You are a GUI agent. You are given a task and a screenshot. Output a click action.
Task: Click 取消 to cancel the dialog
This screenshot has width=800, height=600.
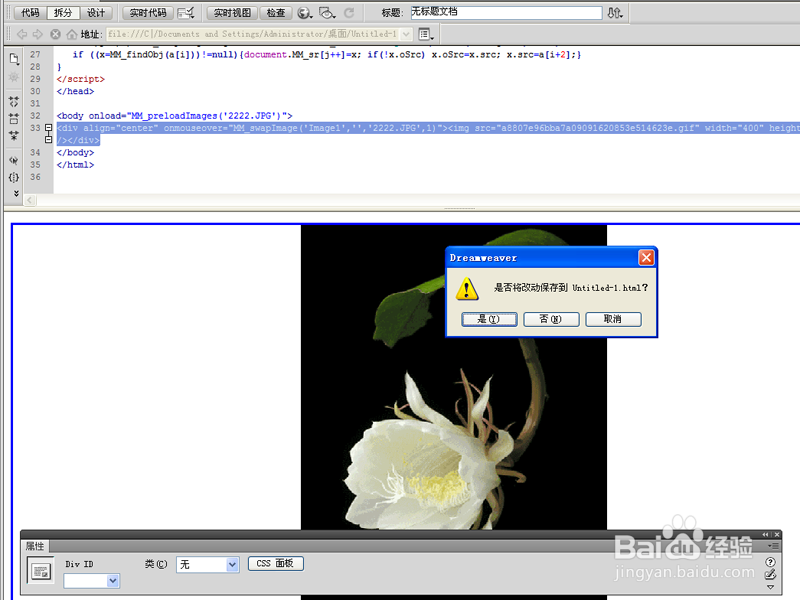tap(613, 319)
